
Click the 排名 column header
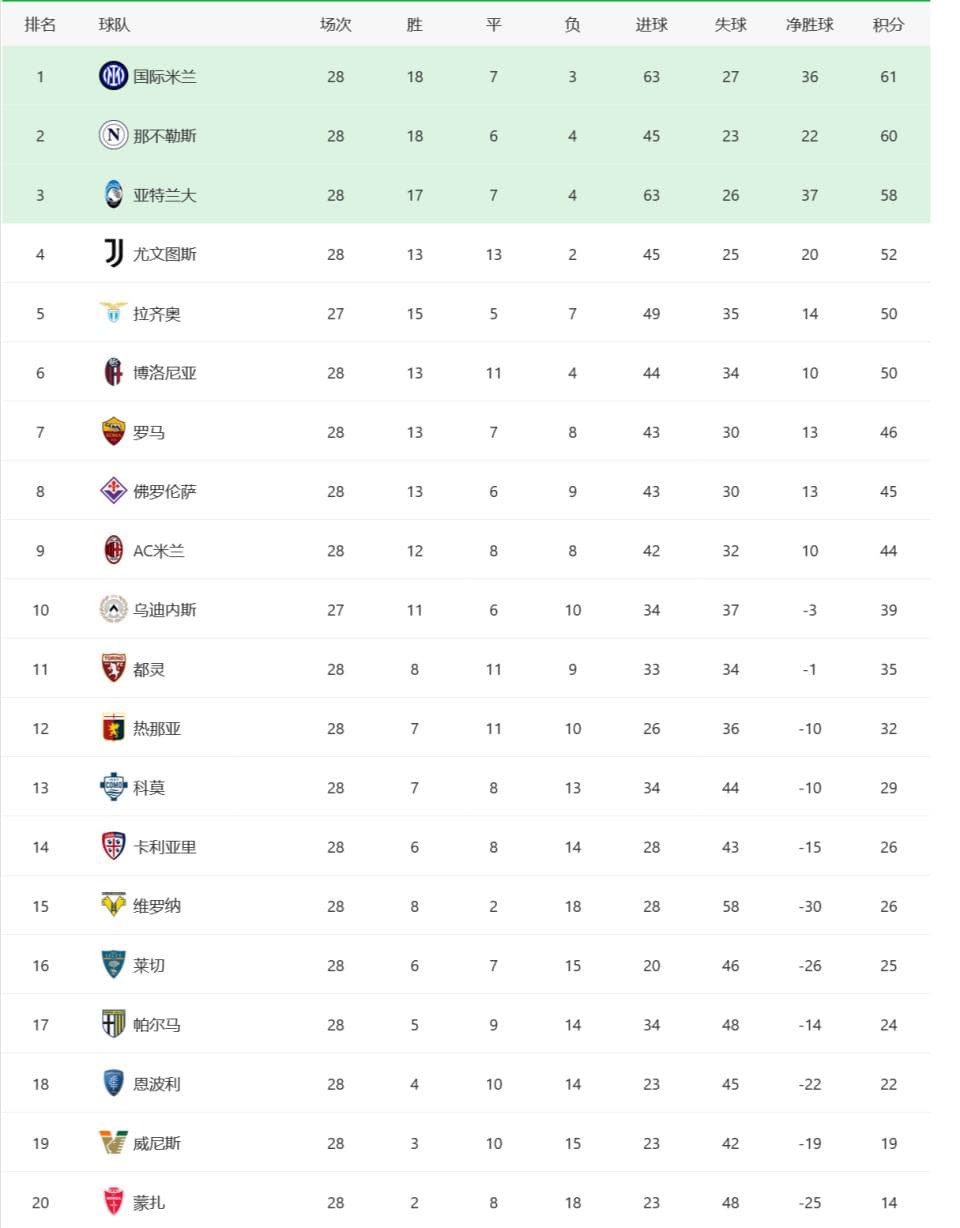tap(40, 25)
